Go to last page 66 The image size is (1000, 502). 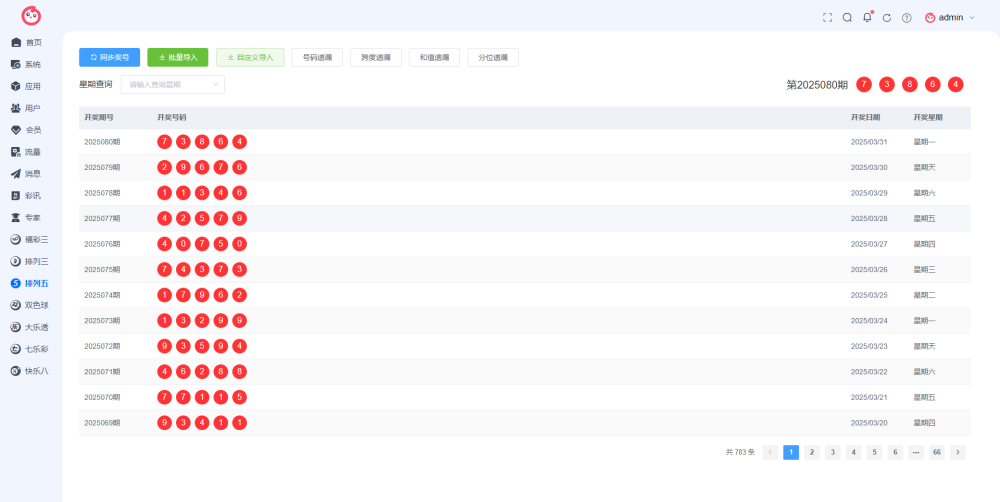[x=937, y=452]
